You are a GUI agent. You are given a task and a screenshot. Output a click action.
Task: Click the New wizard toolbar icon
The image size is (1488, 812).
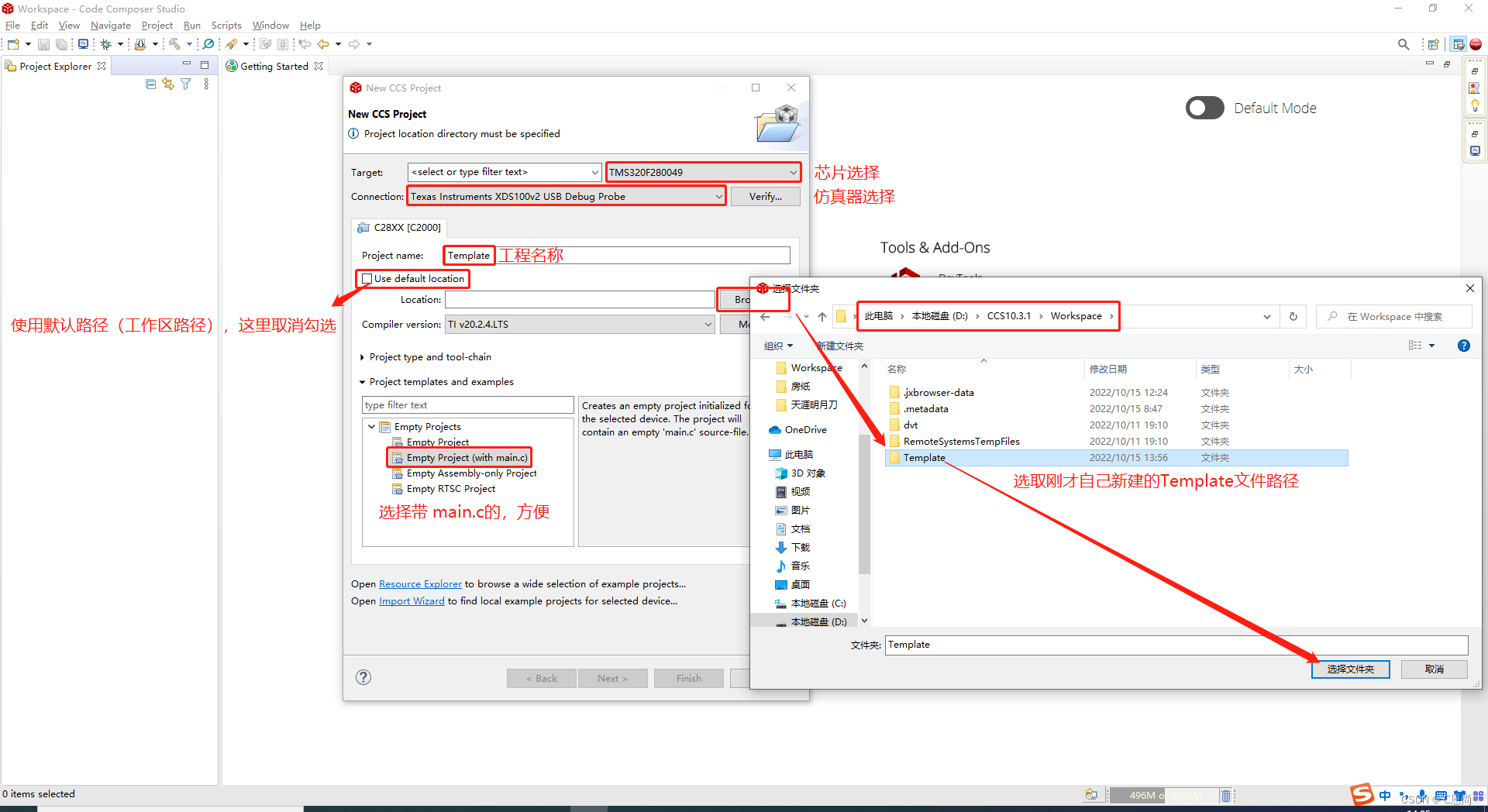coord(13,44)
